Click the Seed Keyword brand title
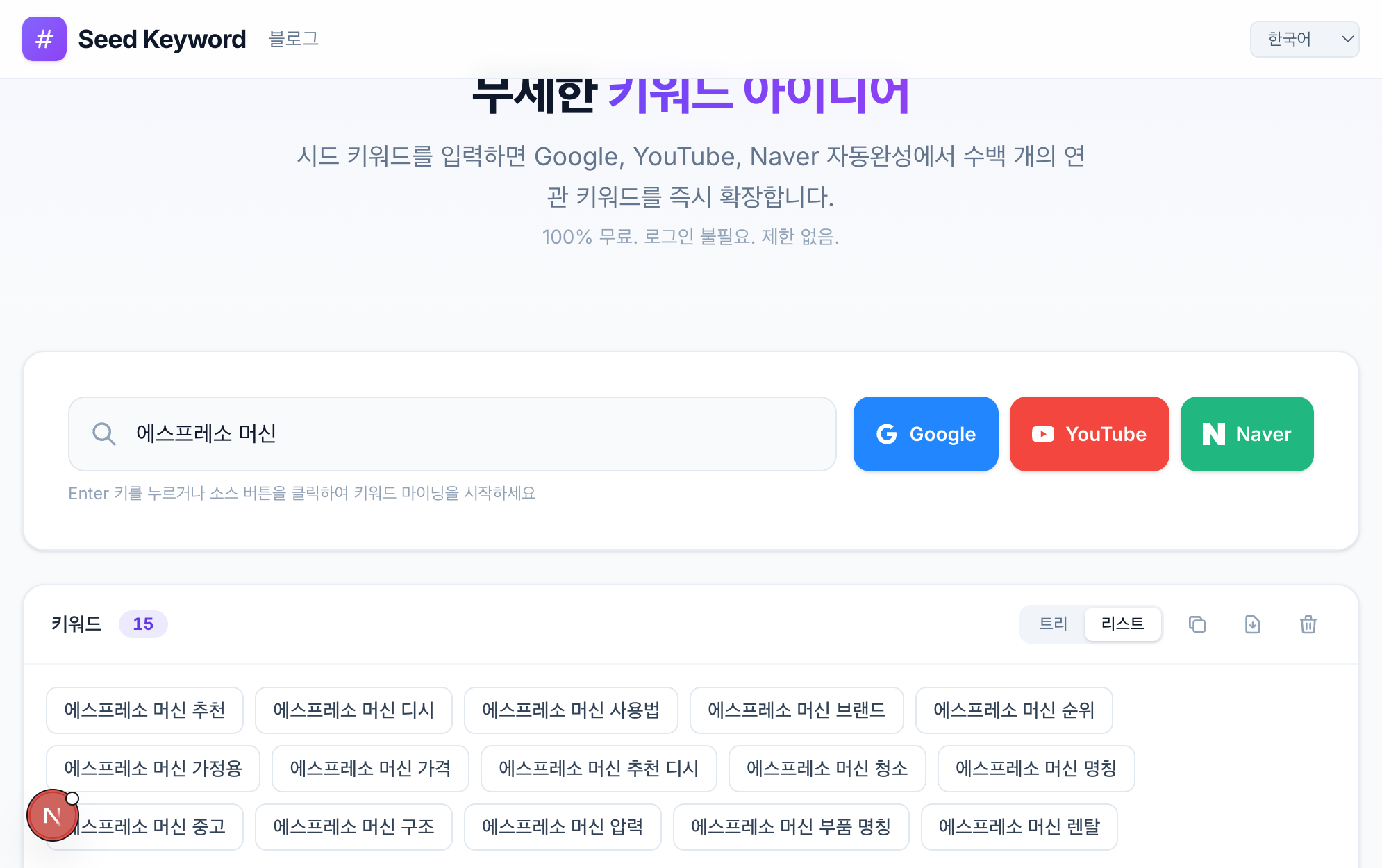The height and width of the screenshot is (868, 1382). (162, 39)
